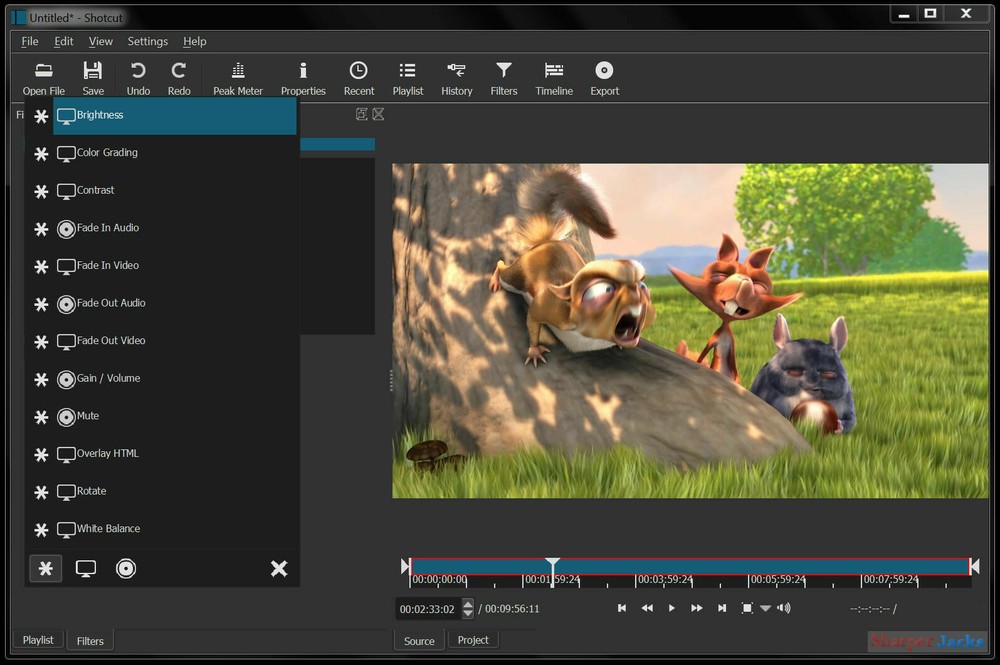Viewport: 1000px width, 665px height.
Task: Mute playback using the volume icon
Action: pyautogui.click(x=783, y=607)
